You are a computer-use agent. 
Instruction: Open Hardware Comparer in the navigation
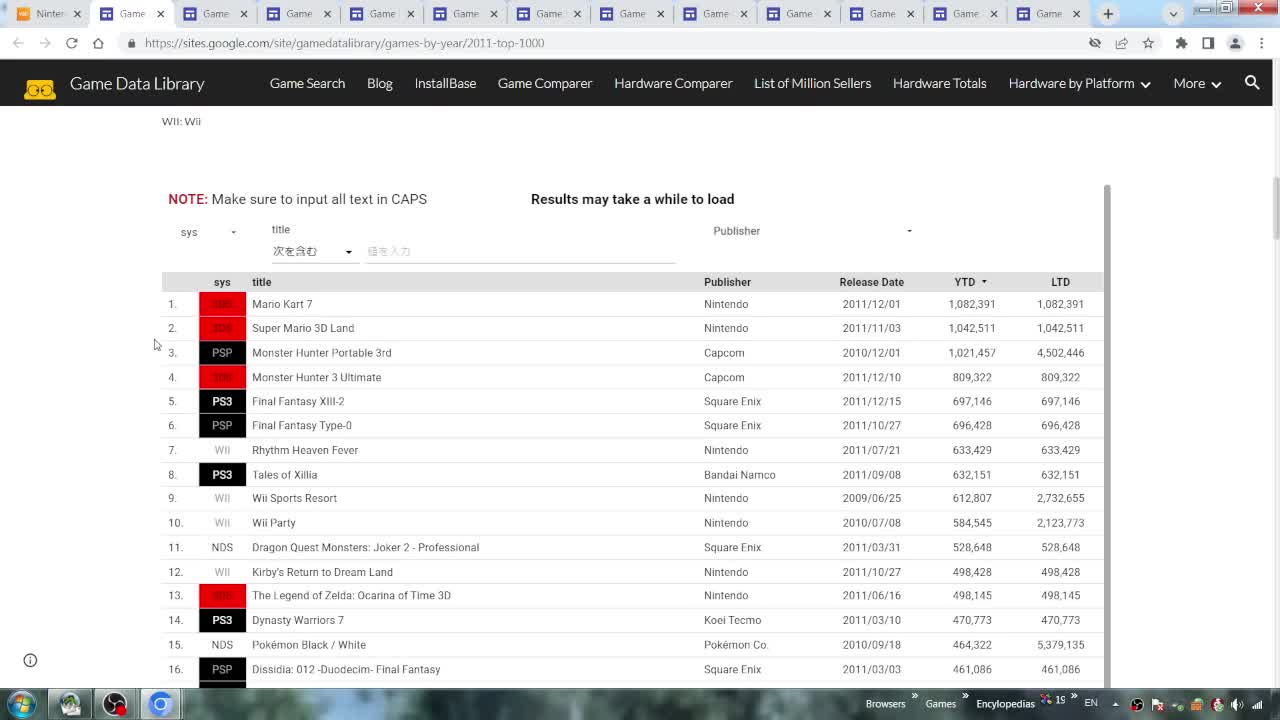[x=673, y=83]
